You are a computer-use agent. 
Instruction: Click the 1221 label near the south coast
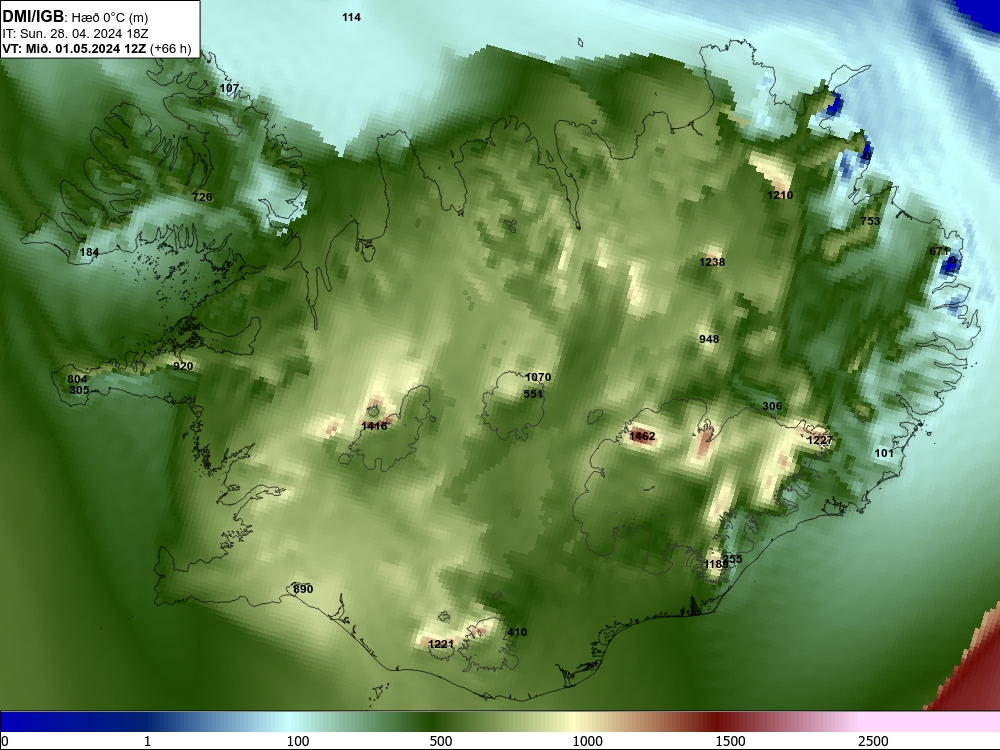point(441,644)
